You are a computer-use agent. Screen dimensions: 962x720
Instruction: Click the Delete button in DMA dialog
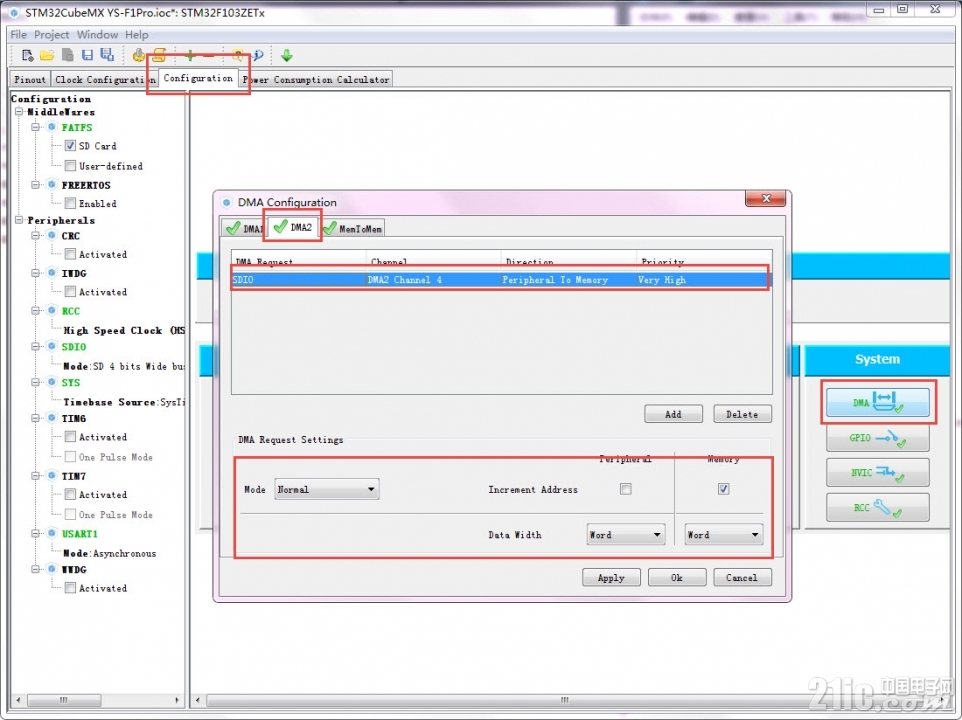[x=742, y=414]
